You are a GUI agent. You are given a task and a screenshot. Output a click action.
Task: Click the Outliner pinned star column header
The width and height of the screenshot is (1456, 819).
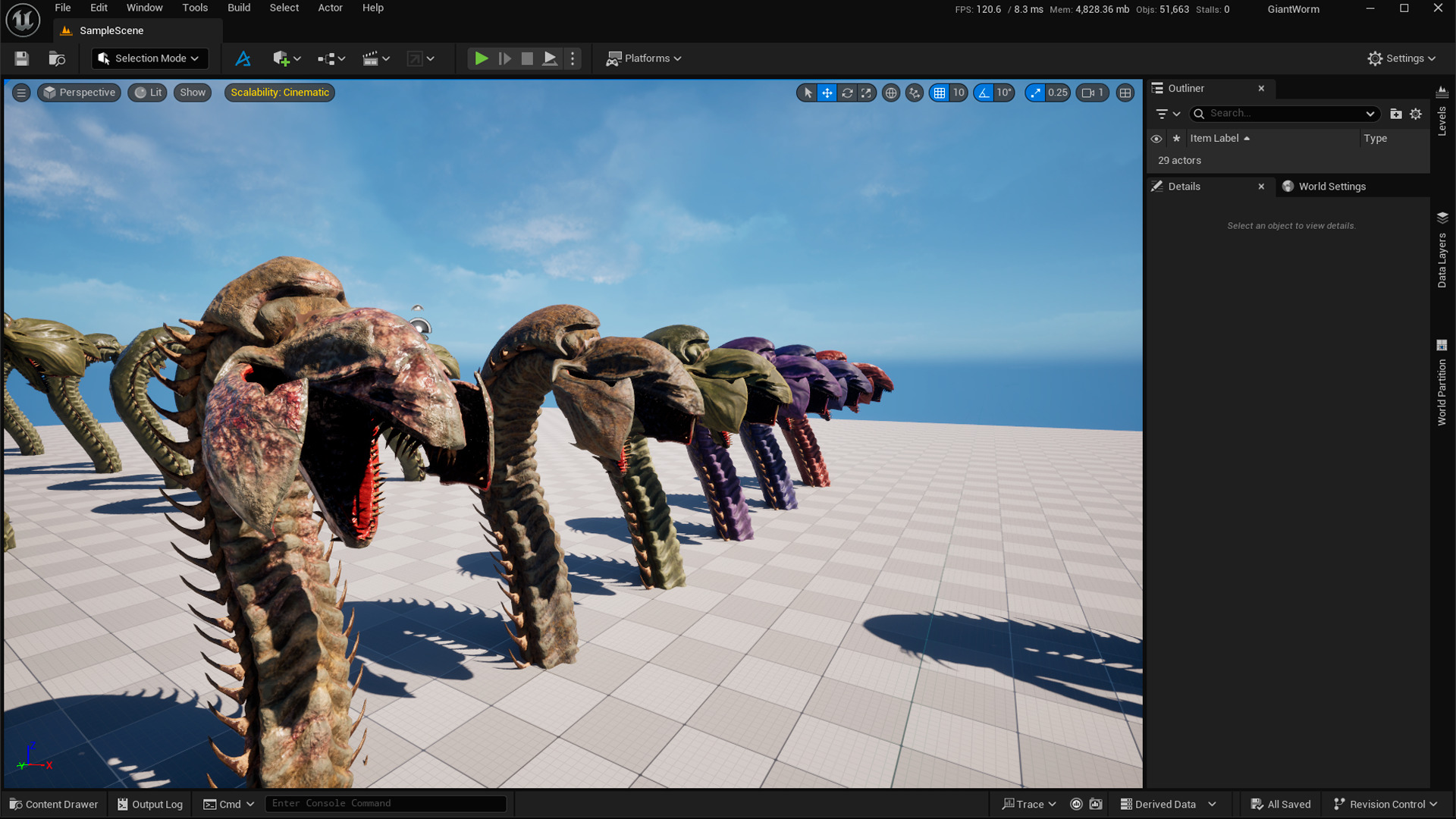click(x=1176, y=139)
